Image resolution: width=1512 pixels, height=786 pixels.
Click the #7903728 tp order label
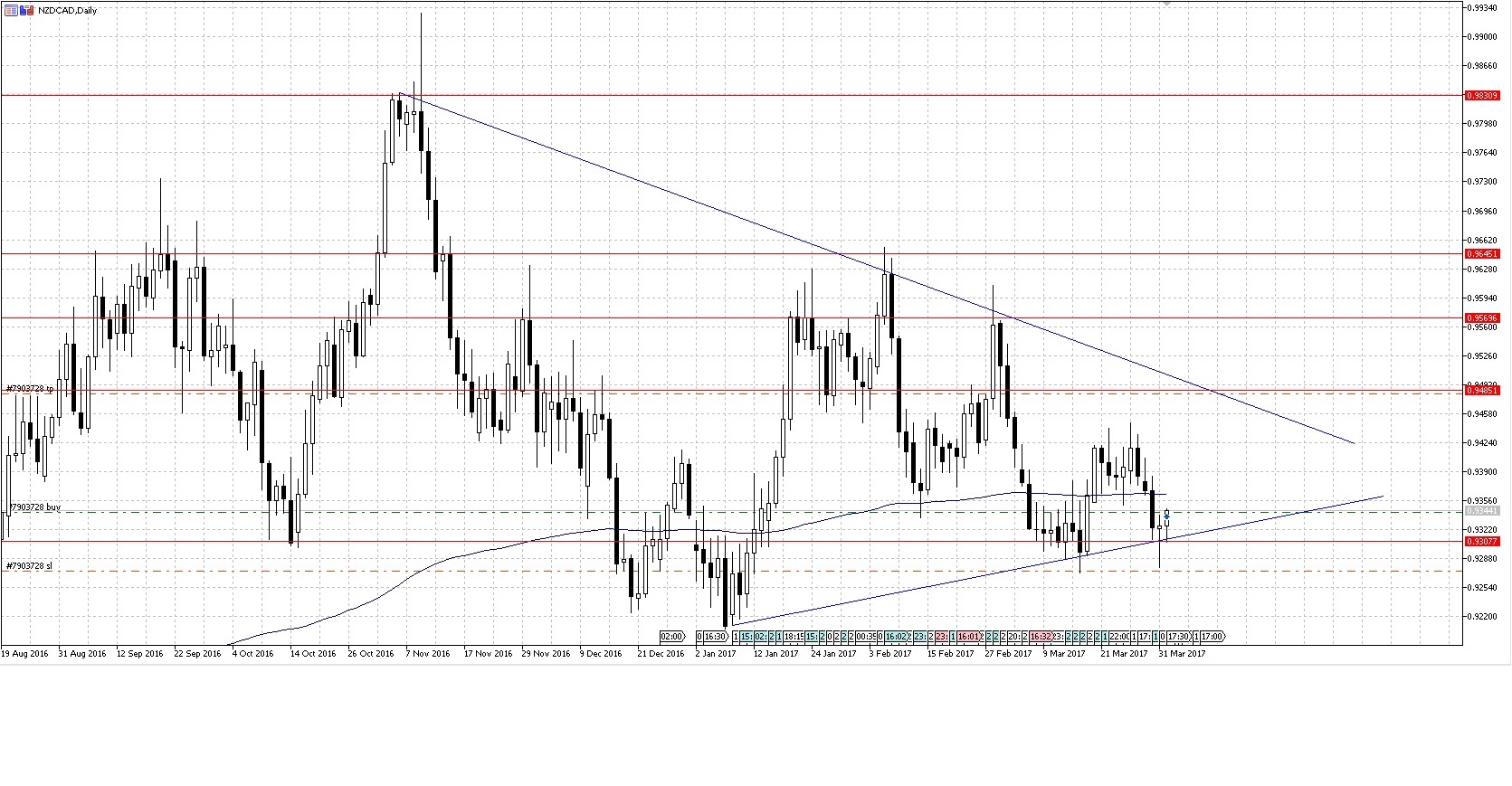pos(30,388)
